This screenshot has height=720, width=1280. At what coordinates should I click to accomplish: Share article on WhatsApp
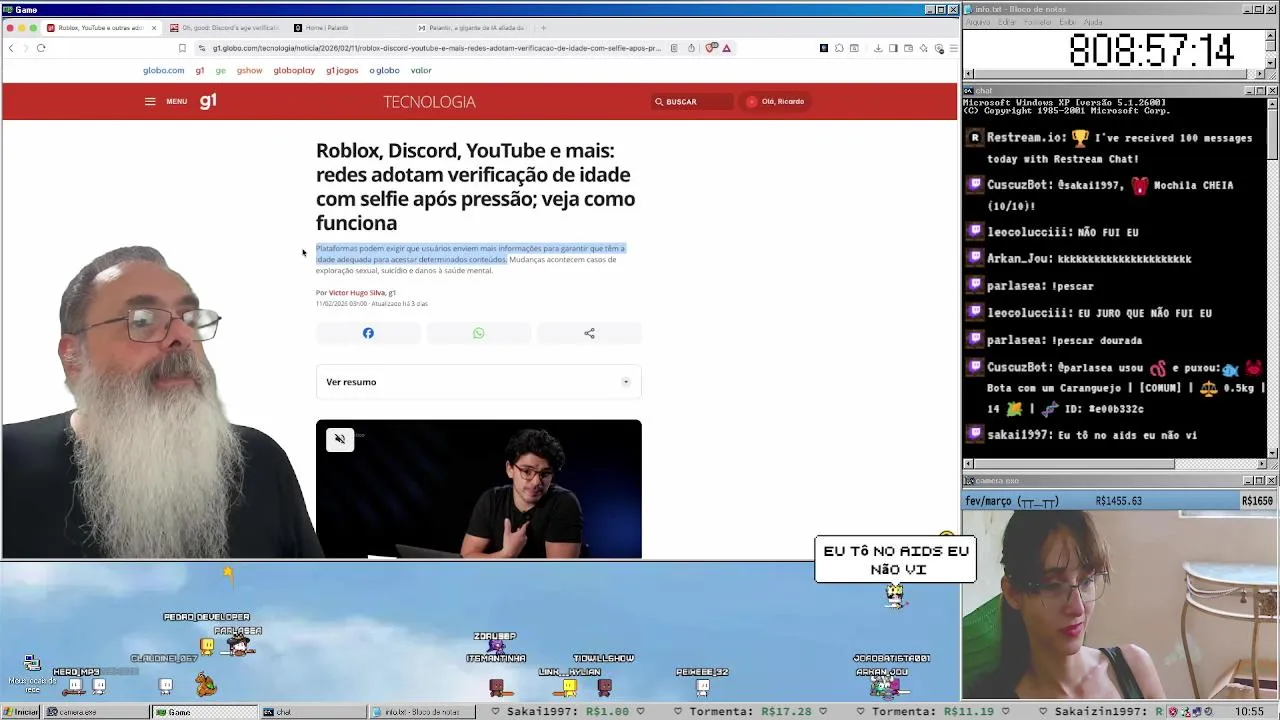(478, 333)
